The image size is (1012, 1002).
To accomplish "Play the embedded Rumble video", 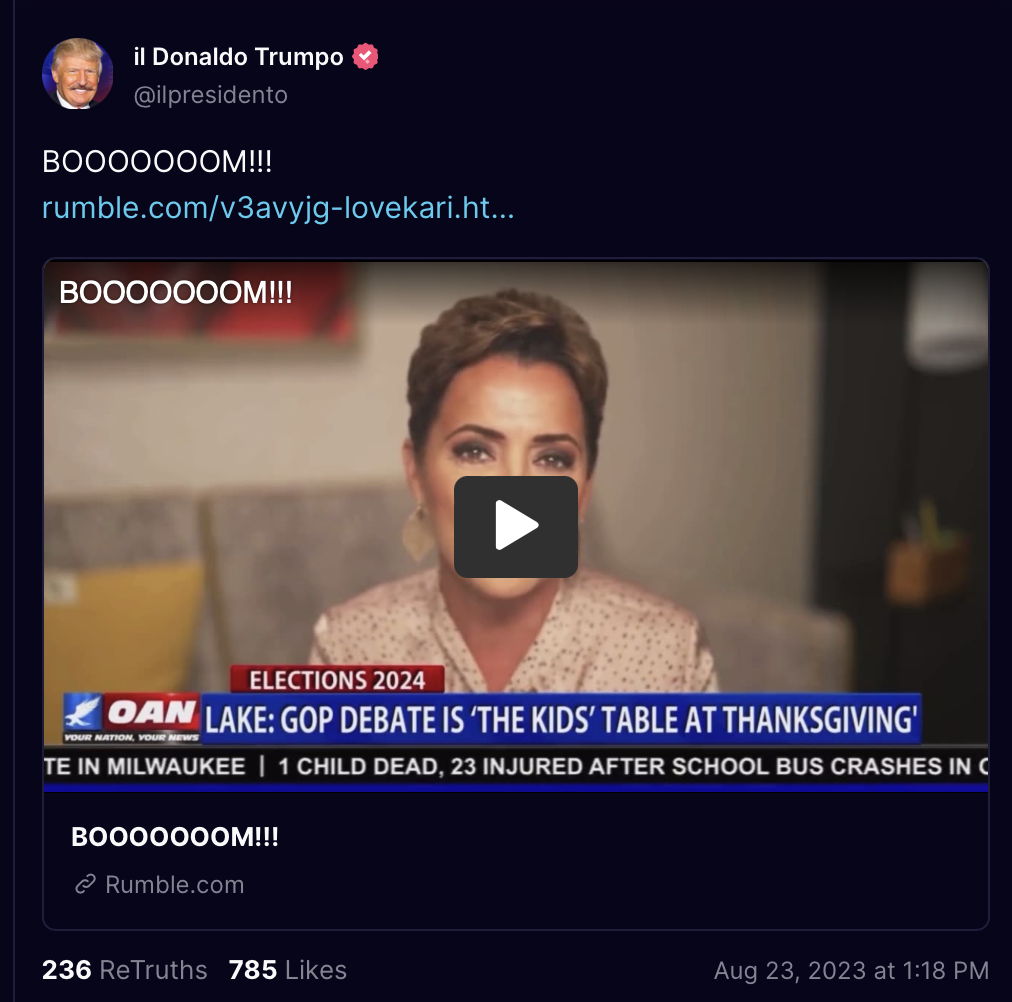I will tap(516, 526).
